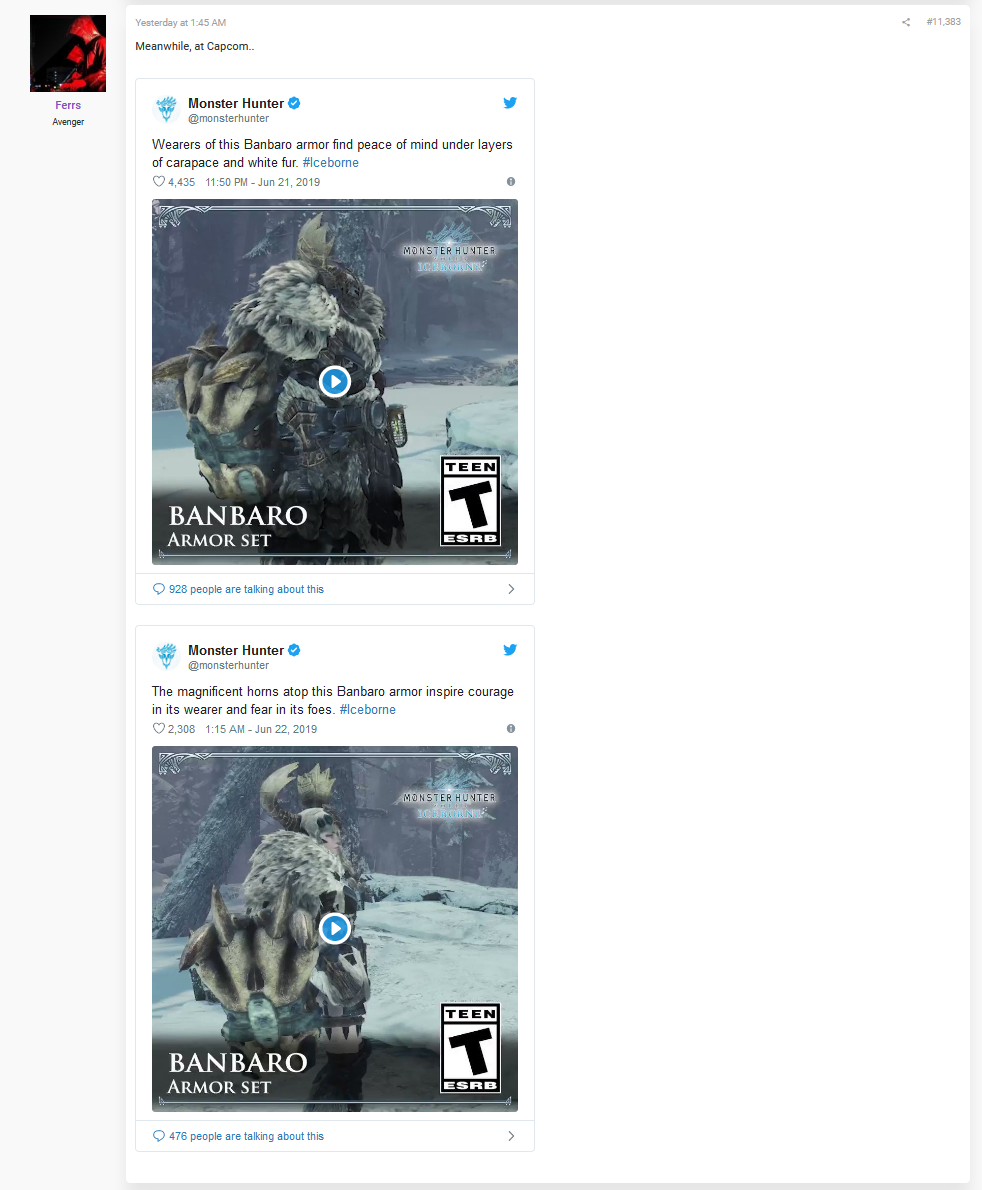Click Twitter bird icon in second tweet
Viewport: 982px width, 1190px height.
tap(510, 650)
